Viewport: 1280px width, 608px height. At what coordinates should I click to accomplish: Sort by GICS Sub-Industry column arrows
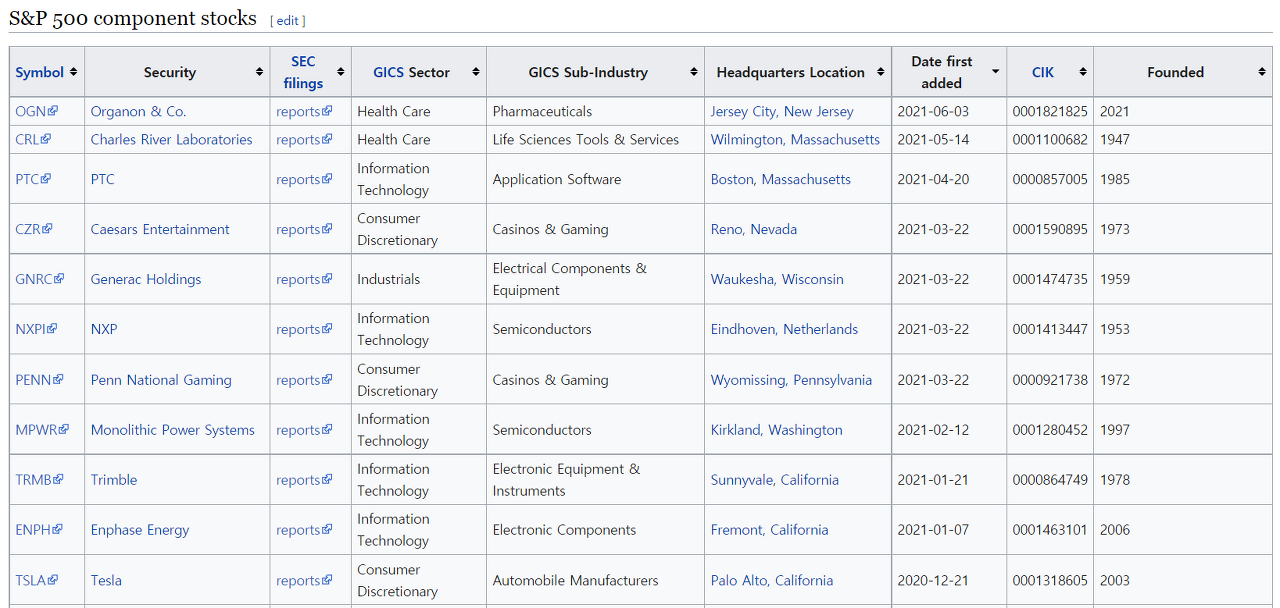click(x=694, y=72)
